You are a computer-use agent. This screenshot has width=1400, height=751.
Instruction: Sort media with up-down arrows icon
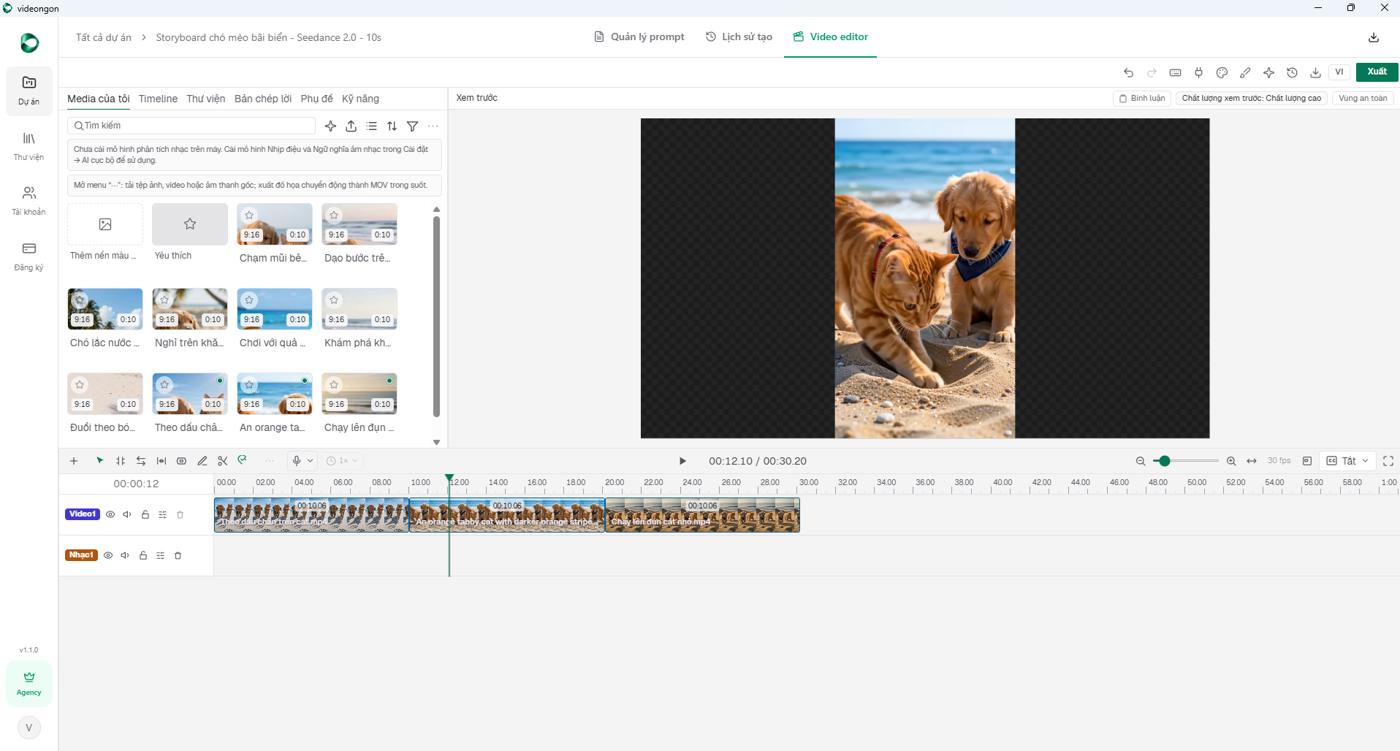[392, 126]
